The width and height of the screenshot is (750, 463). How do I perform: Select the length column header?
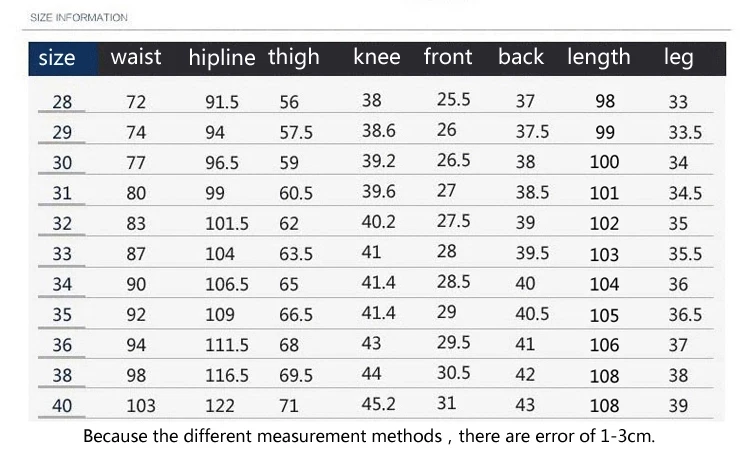[x=599, y=58]
